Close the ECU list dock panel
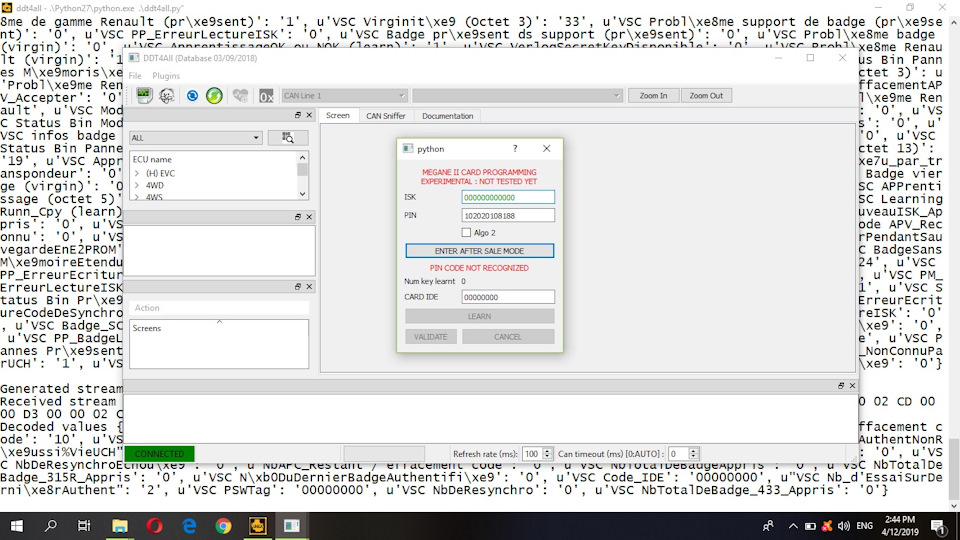Viewport: 960px width, 540px height. (x=309, y=115)
